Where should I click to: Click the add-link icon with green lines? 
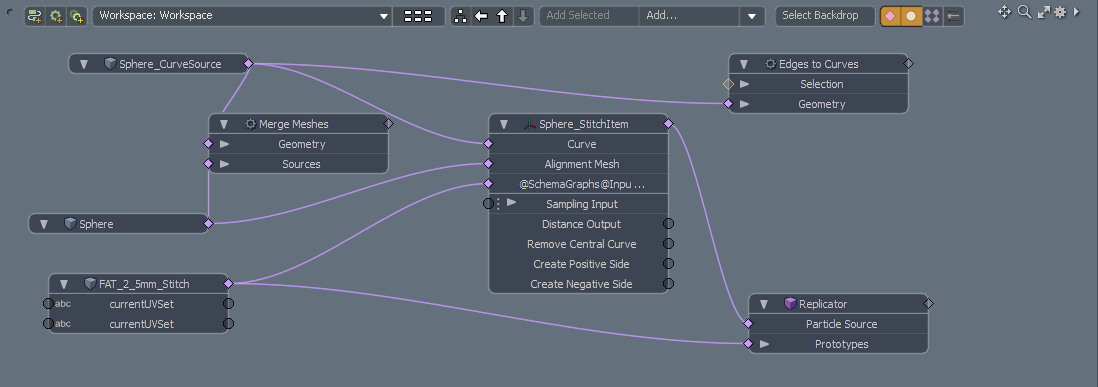pyautogui.click(x=34, y=15)
